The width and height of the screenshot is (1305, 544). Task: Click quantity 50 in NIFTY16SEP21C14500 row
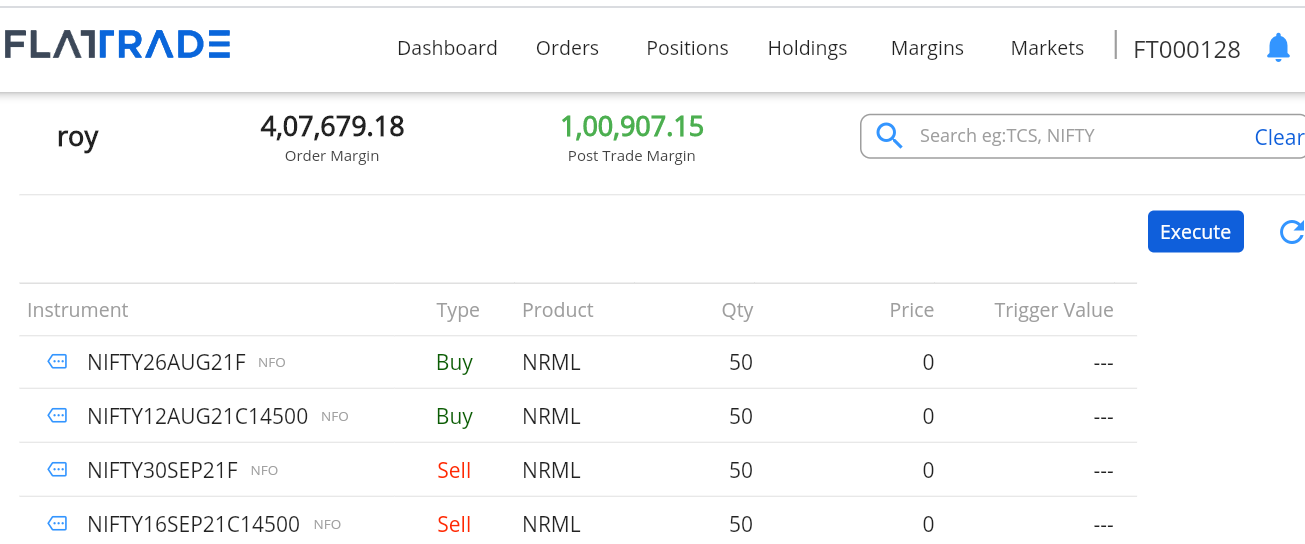pyautogui.click(x=741, y=524)
